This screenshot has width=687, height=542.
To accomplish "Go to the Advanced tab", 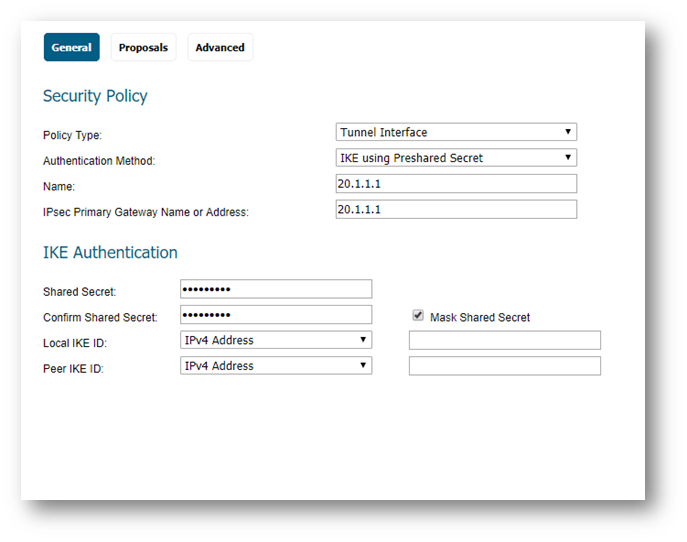I will [x=220, y=47].
